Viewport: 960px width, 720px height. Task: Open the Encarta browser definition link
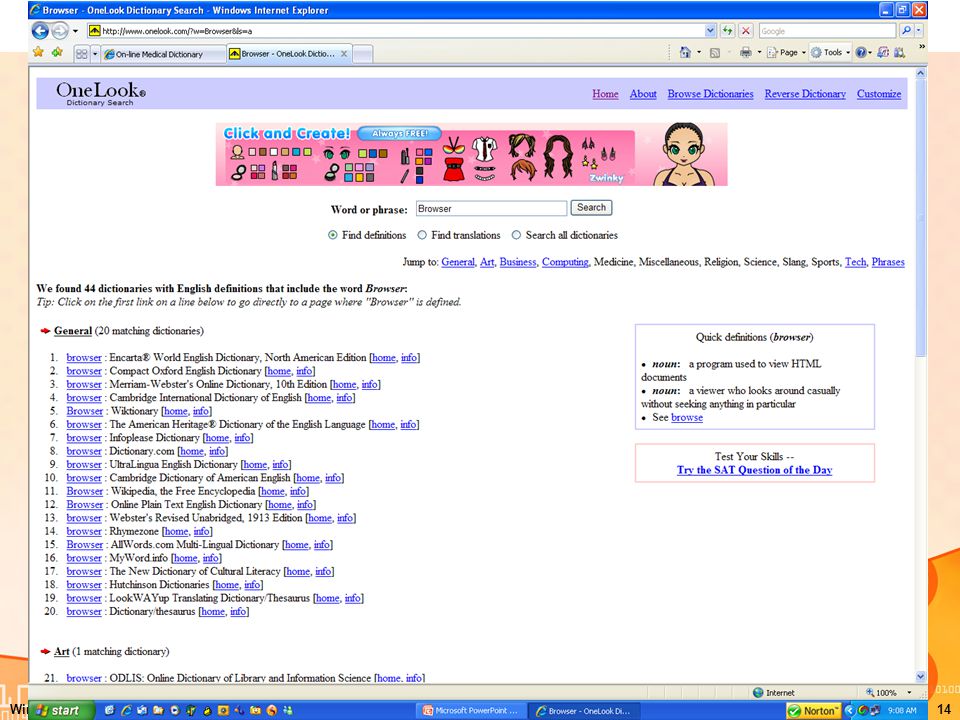click(84, 358)
